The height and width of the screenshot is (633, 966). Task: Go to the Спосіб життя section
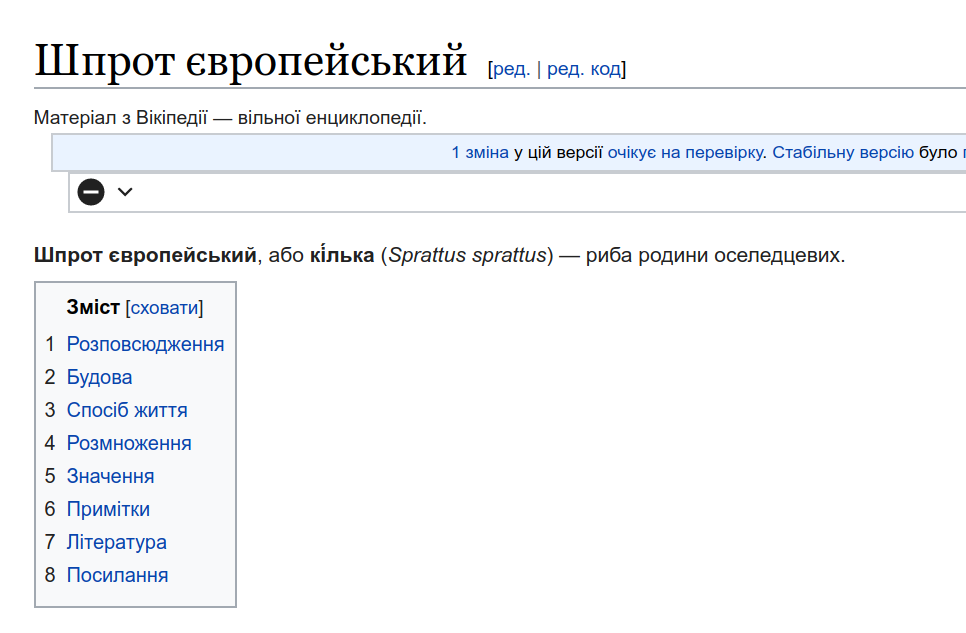point(127,410)
